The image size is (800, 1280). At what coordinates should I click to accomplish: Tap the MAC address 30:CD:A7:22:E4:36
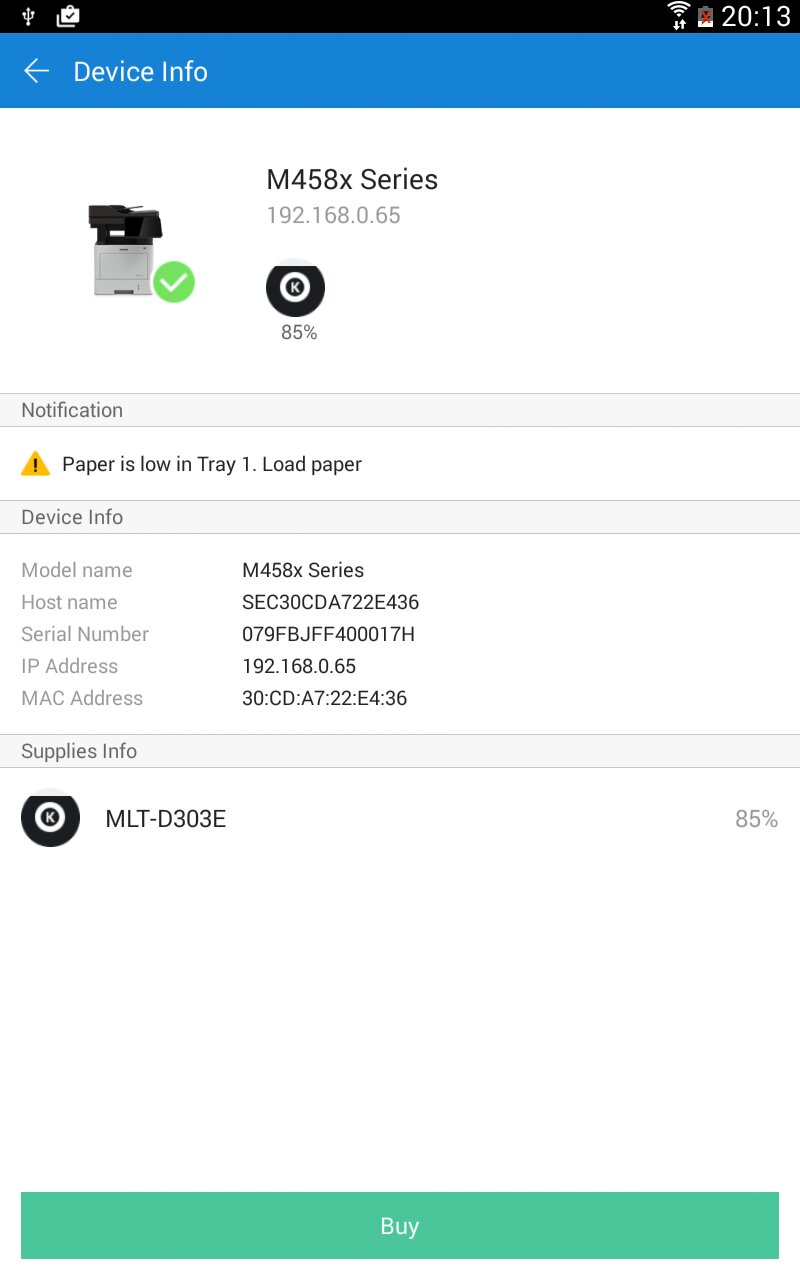click(x=324, y=698)
